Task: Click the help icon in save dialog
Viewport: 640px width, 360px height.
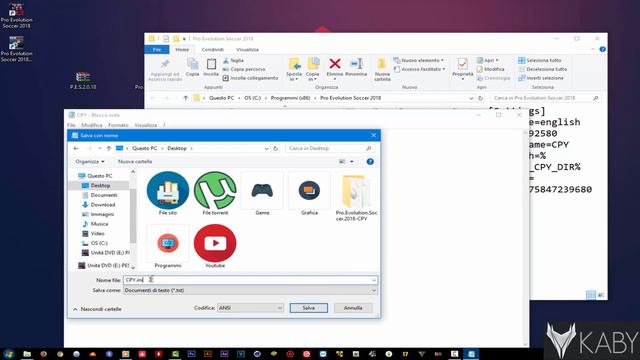Action: click(x=370, y=162)
